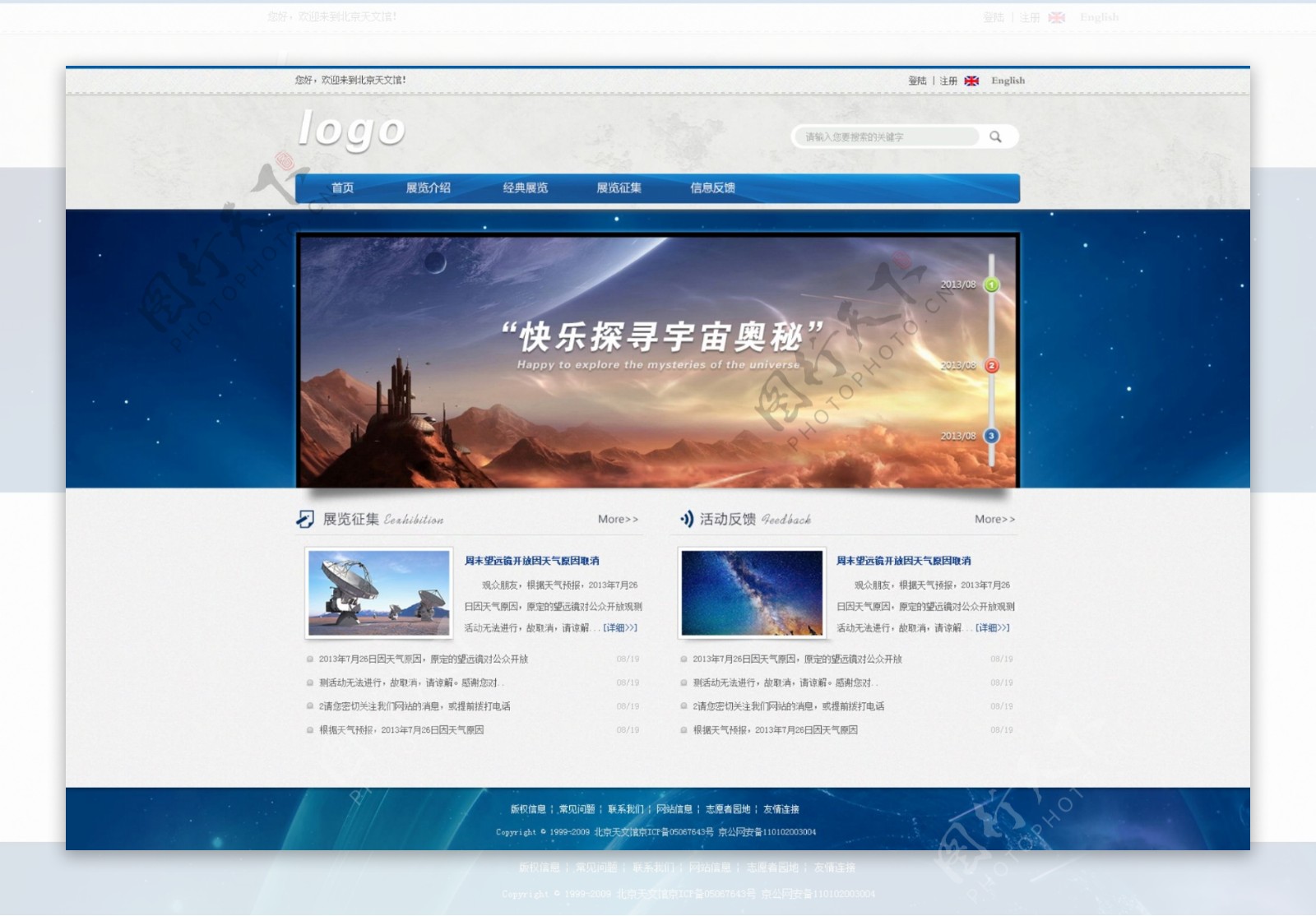Viewport: 1316px width, 916px height.
Task: Click the UK flag language icon
Action: (971, 81)
